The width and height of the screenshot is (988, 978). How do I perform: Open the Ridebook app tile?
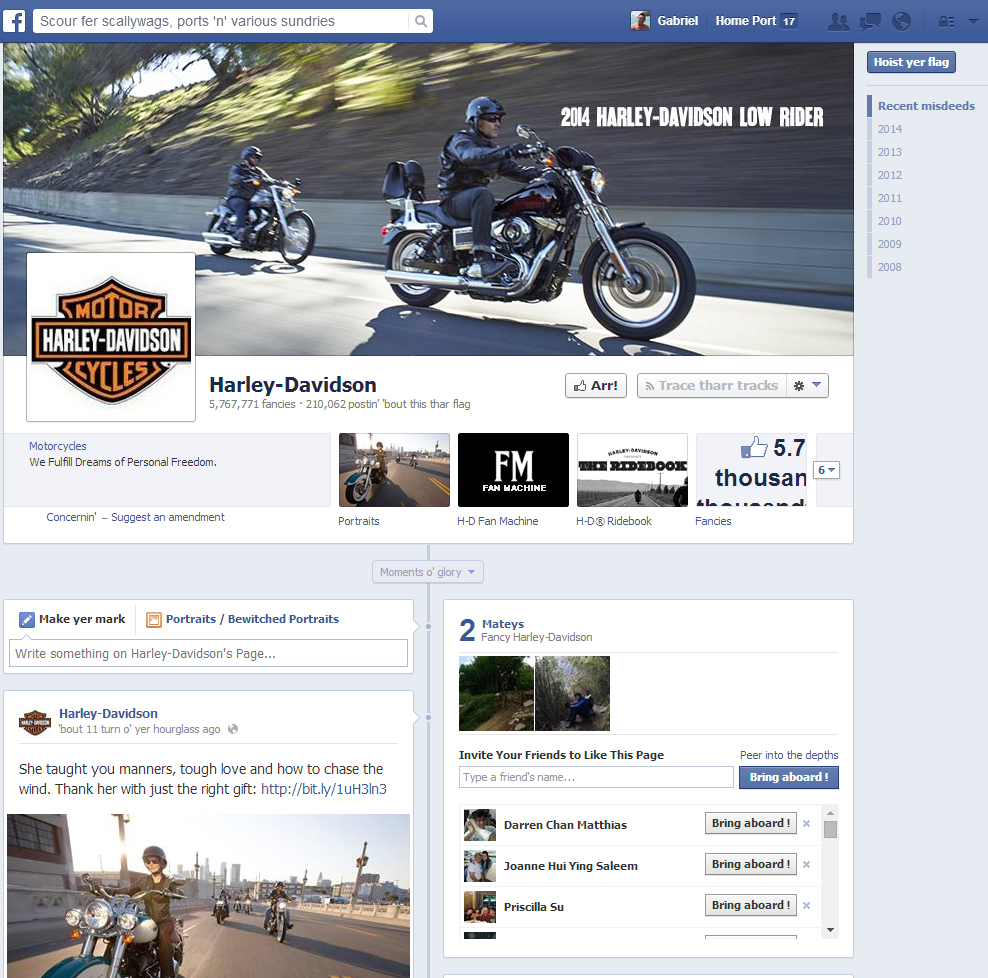pyautogui.click(x=632, y=469)
